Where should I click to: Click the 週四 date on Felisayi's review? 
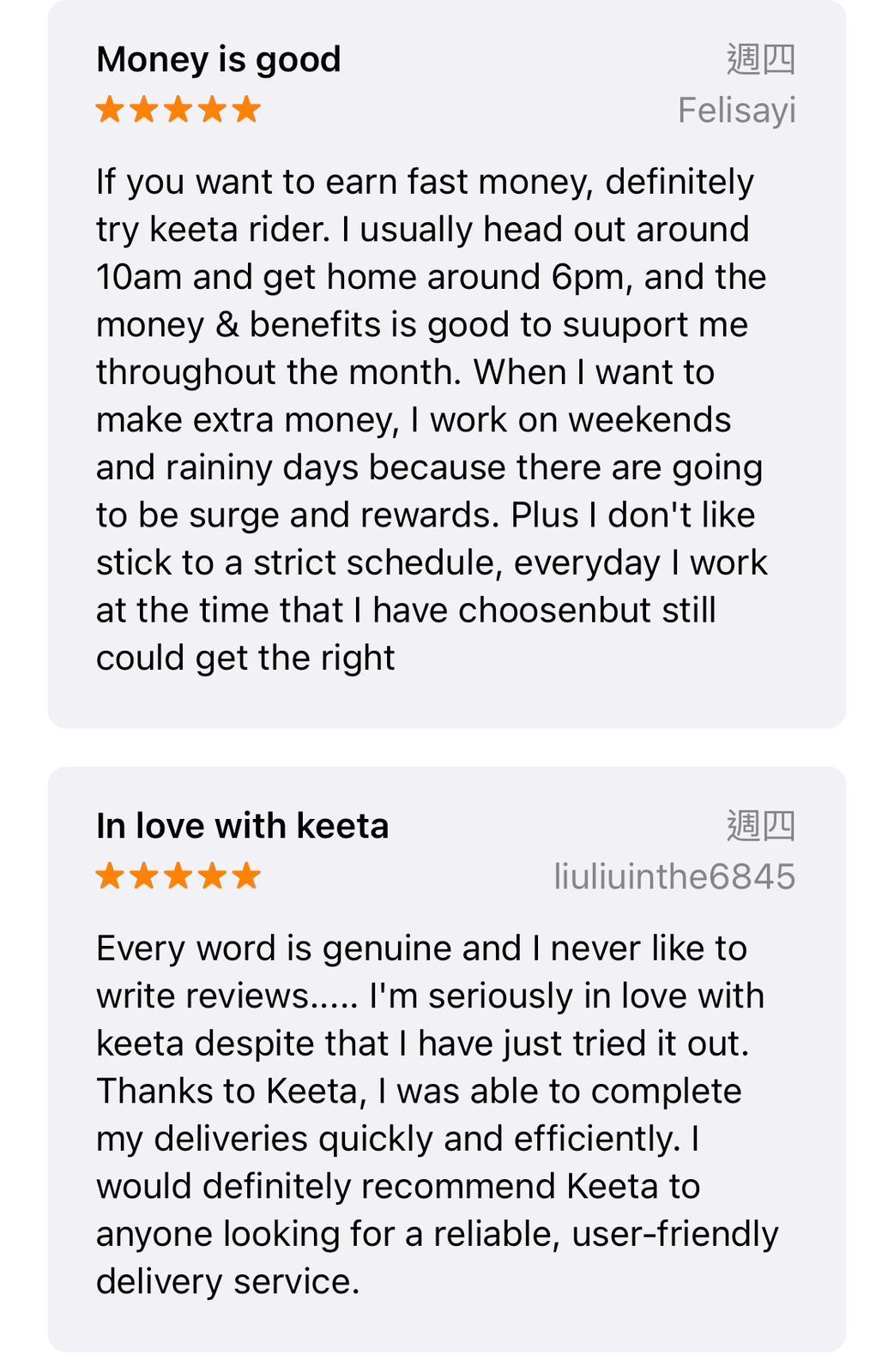(x=761, y=60)
